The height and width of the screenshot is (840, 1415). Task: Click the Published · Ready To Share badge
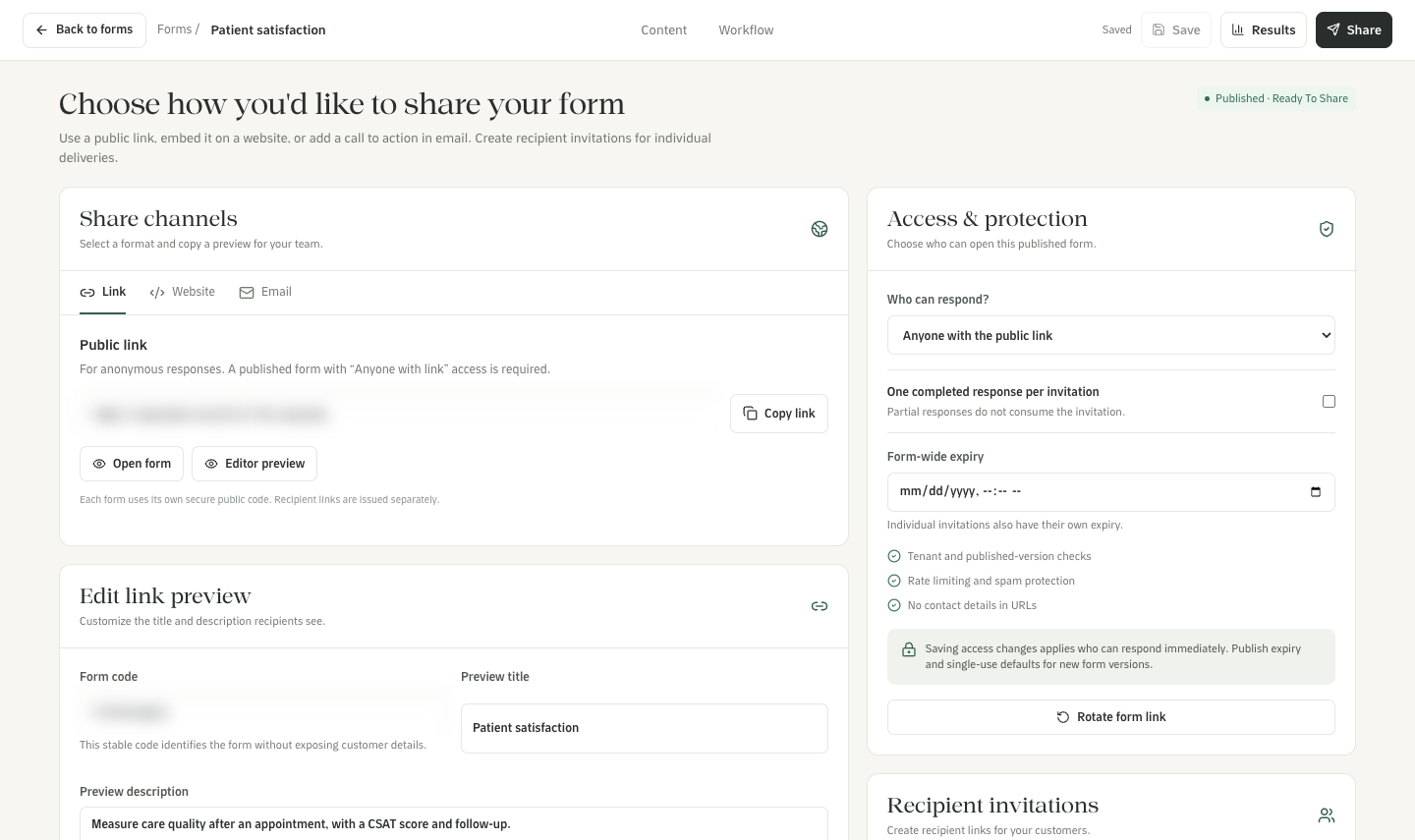(1276, 98)
